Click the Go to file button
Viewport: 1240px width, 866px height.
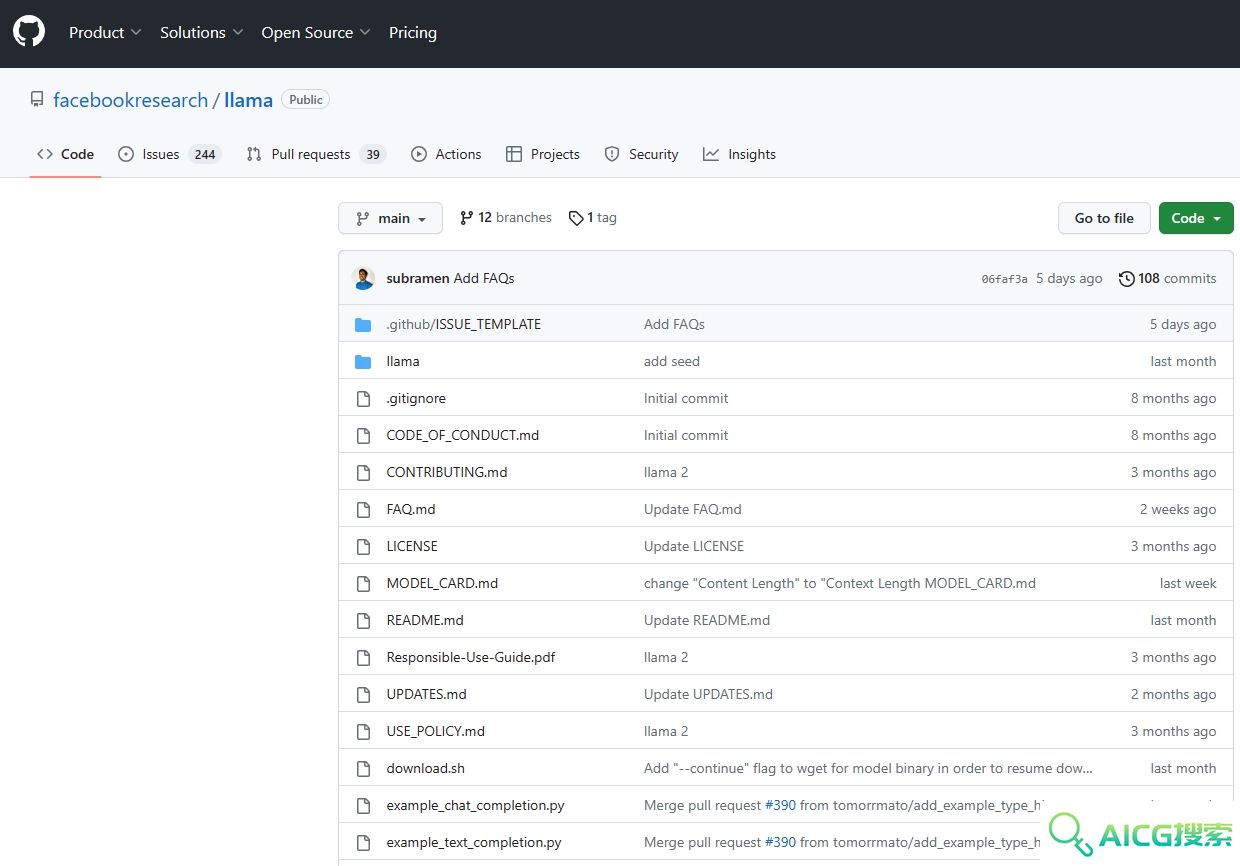point(1104,218)
